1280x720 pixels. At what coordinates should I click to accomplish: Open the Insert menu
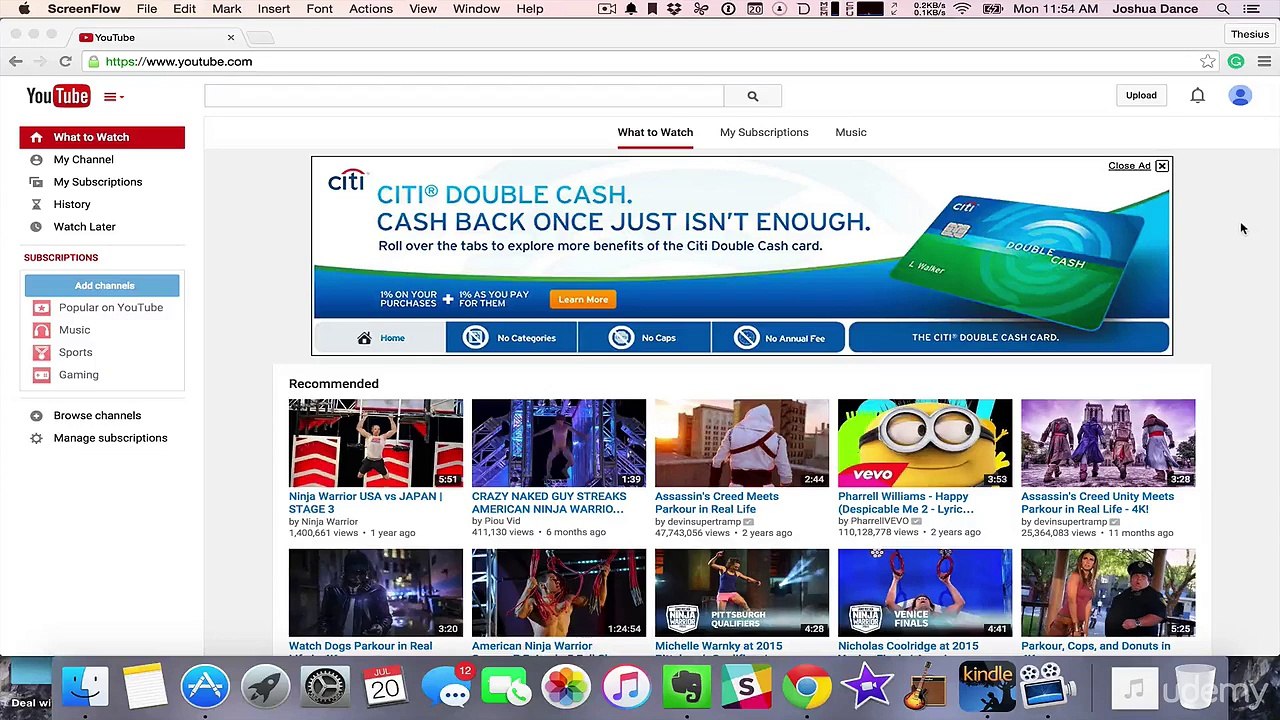click(274, 9)
